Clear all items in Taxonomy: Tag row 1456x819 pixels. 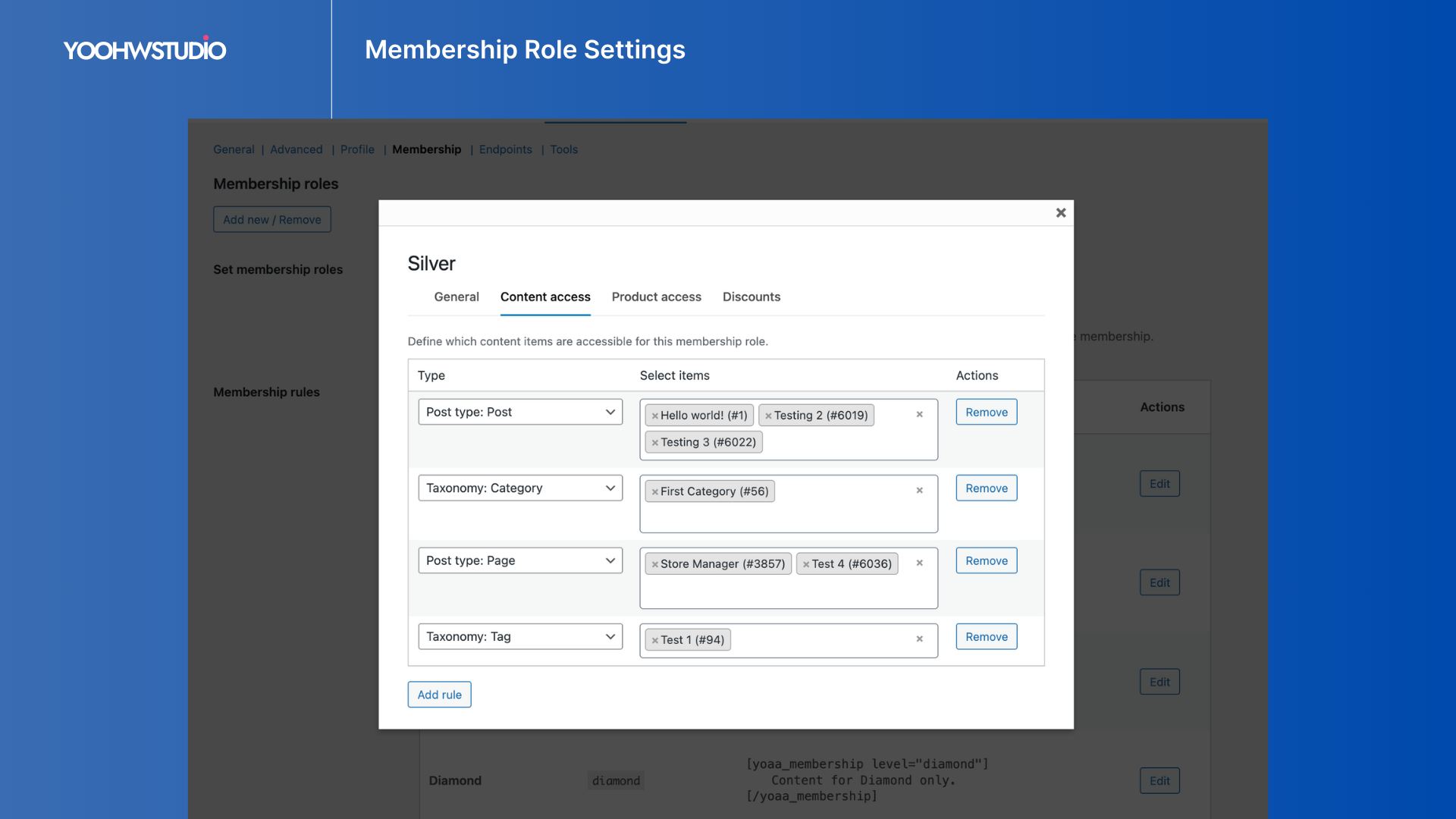(919, 639)
